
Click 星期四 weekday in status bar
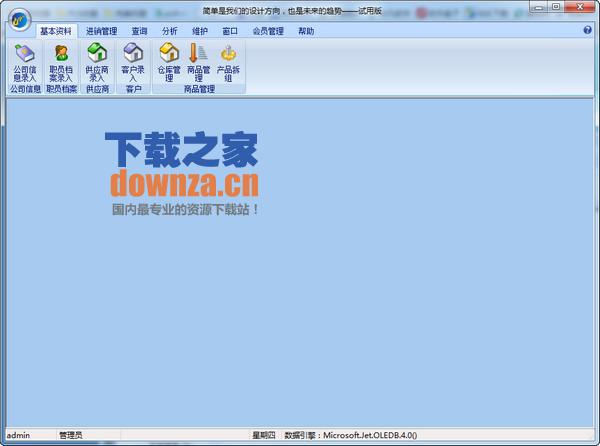[x=264, y=435]
